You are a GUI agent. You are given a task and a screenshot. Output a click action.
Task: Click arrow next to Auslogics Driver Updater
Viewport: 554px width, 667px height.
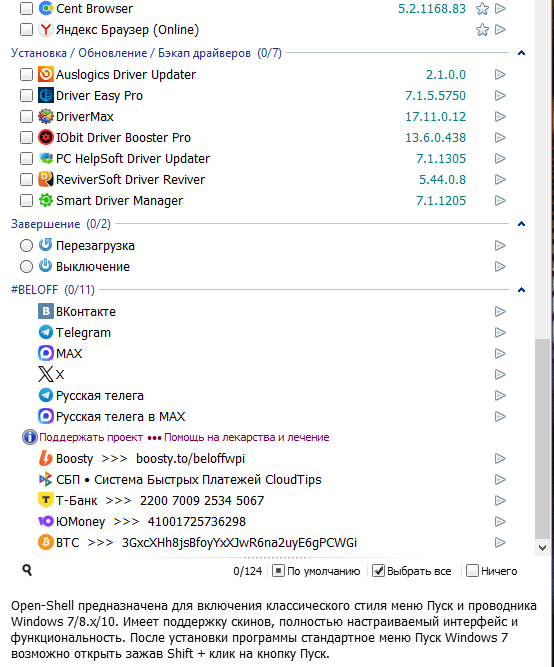tap(500, 74)
